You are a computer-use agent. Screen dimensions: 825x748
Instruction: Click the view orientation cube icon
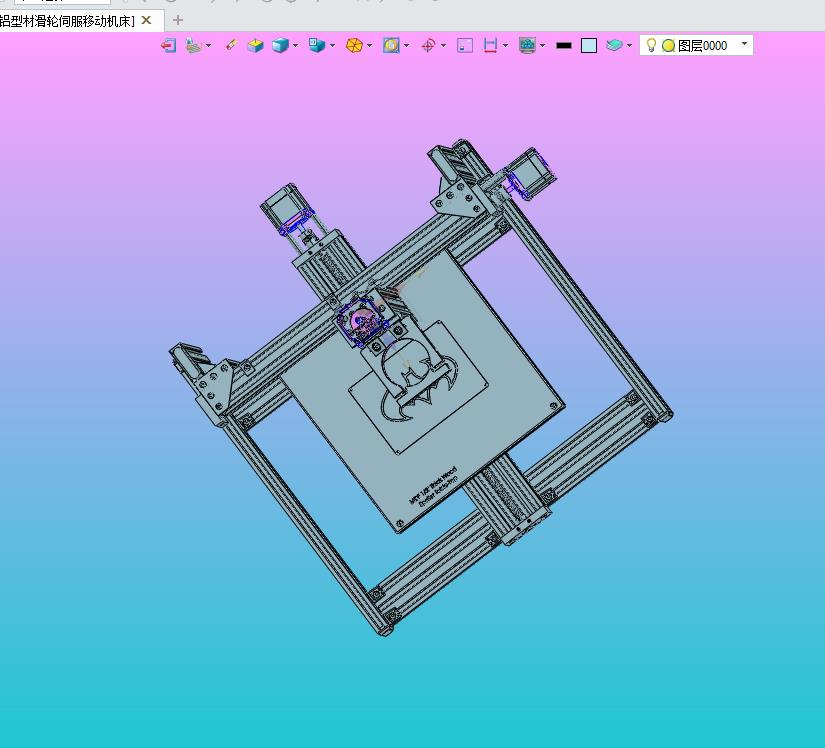click(317, 45)
